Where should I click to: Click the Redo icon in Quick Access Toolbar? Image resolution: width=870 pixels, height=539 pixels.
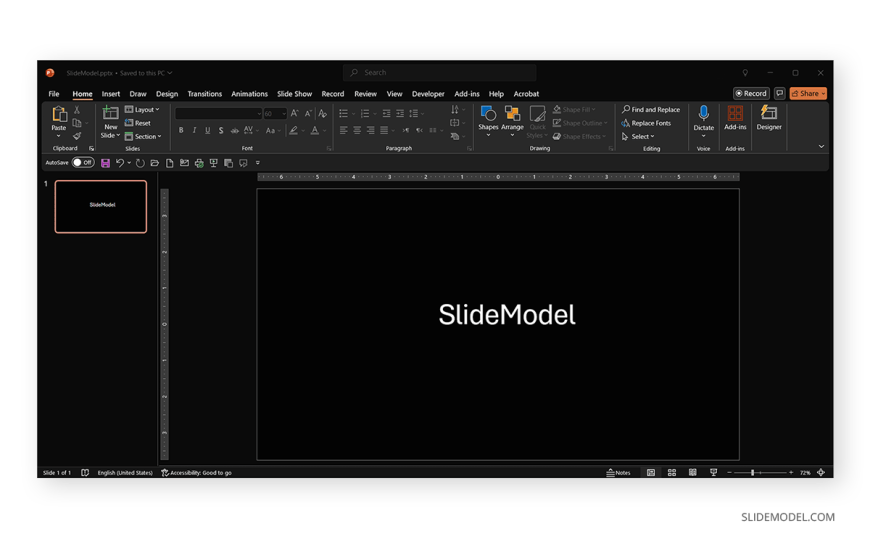pos(140,163)
